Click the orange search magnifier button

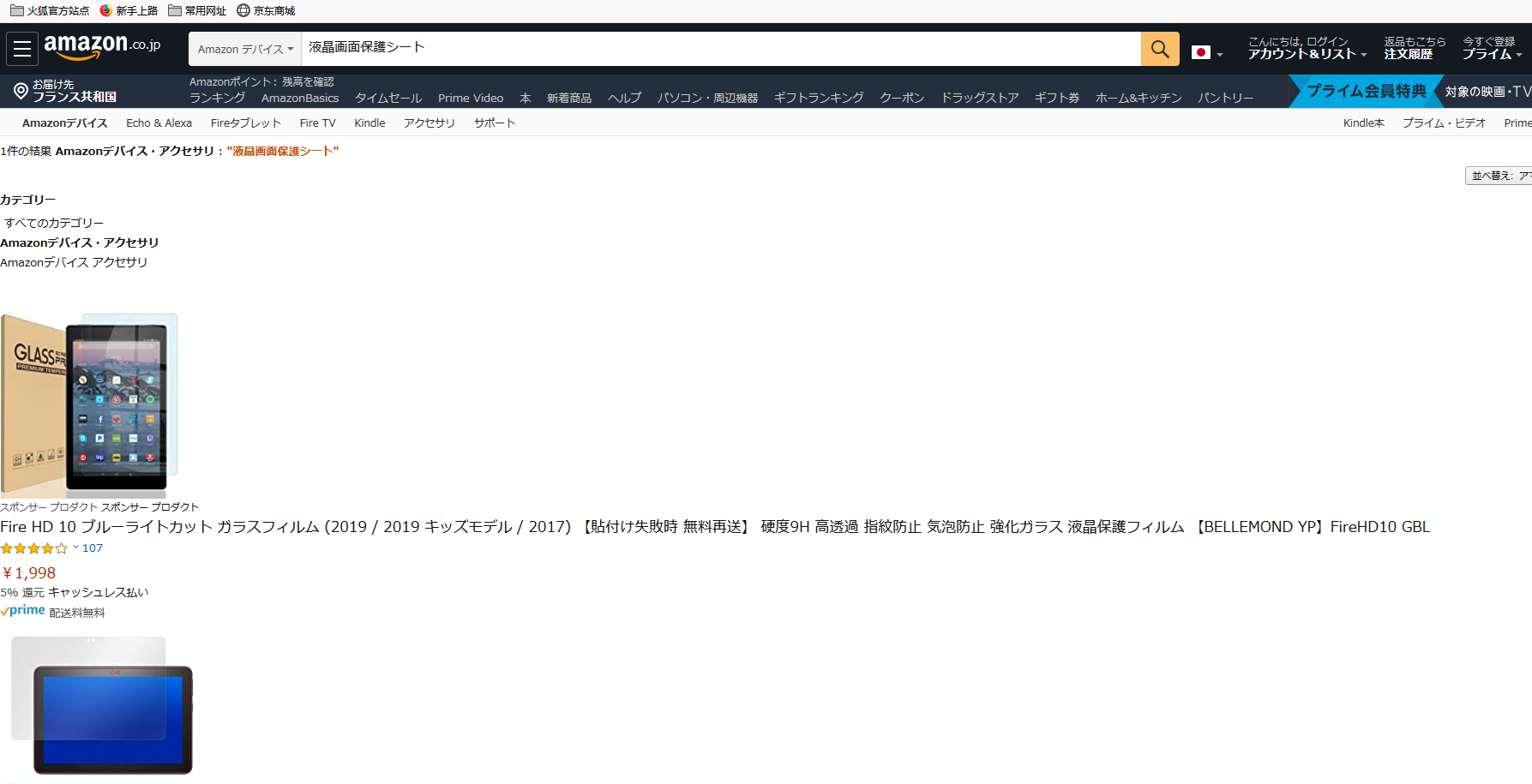[1160, 49]
